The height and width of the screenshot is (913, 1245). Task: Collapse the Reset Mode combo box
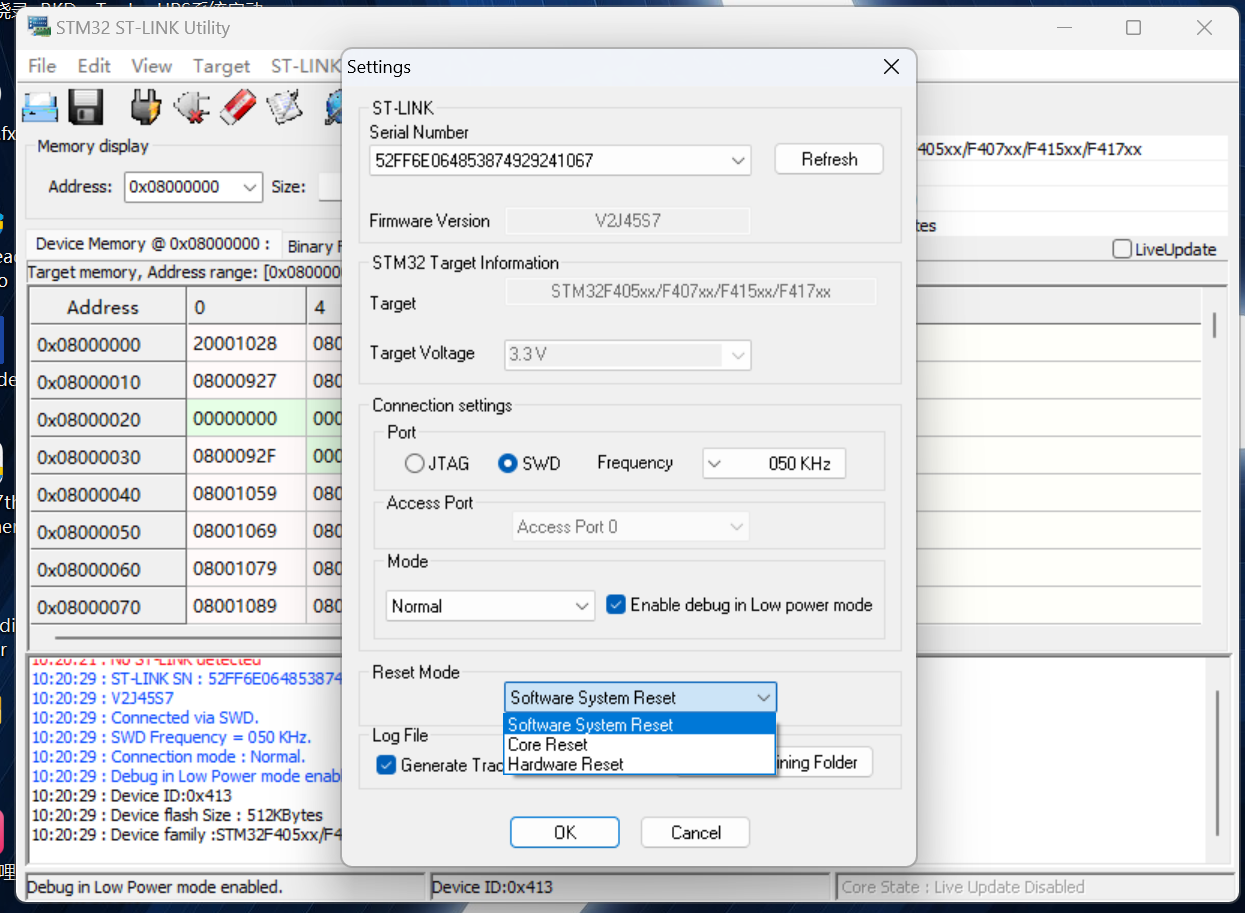763,698
